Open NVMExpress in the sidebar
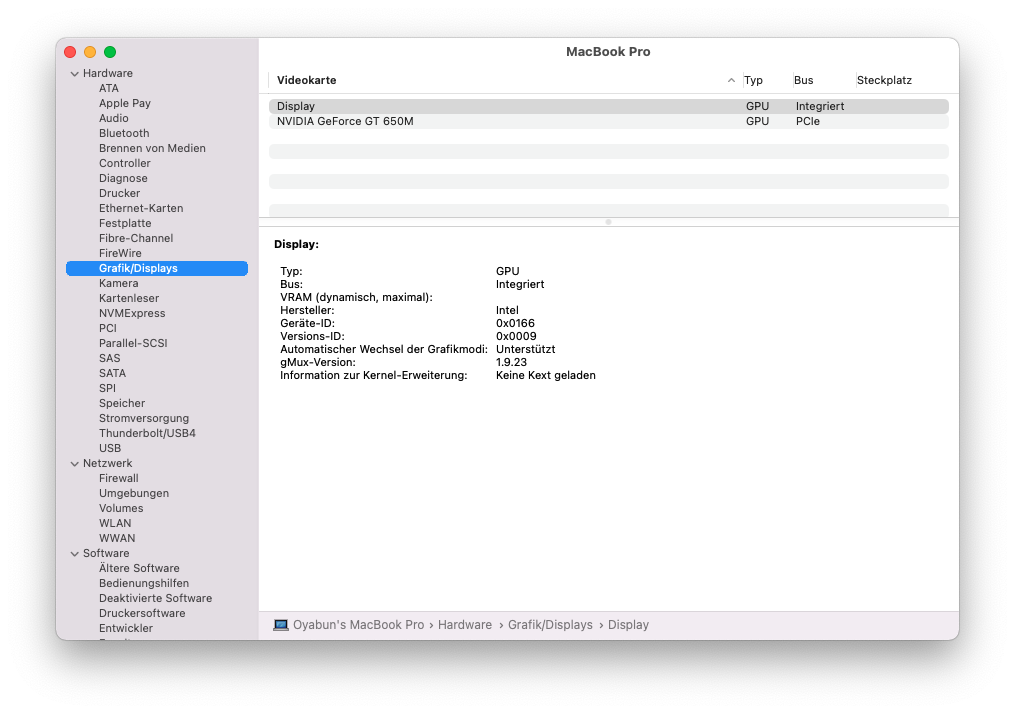 pos(132,313)
